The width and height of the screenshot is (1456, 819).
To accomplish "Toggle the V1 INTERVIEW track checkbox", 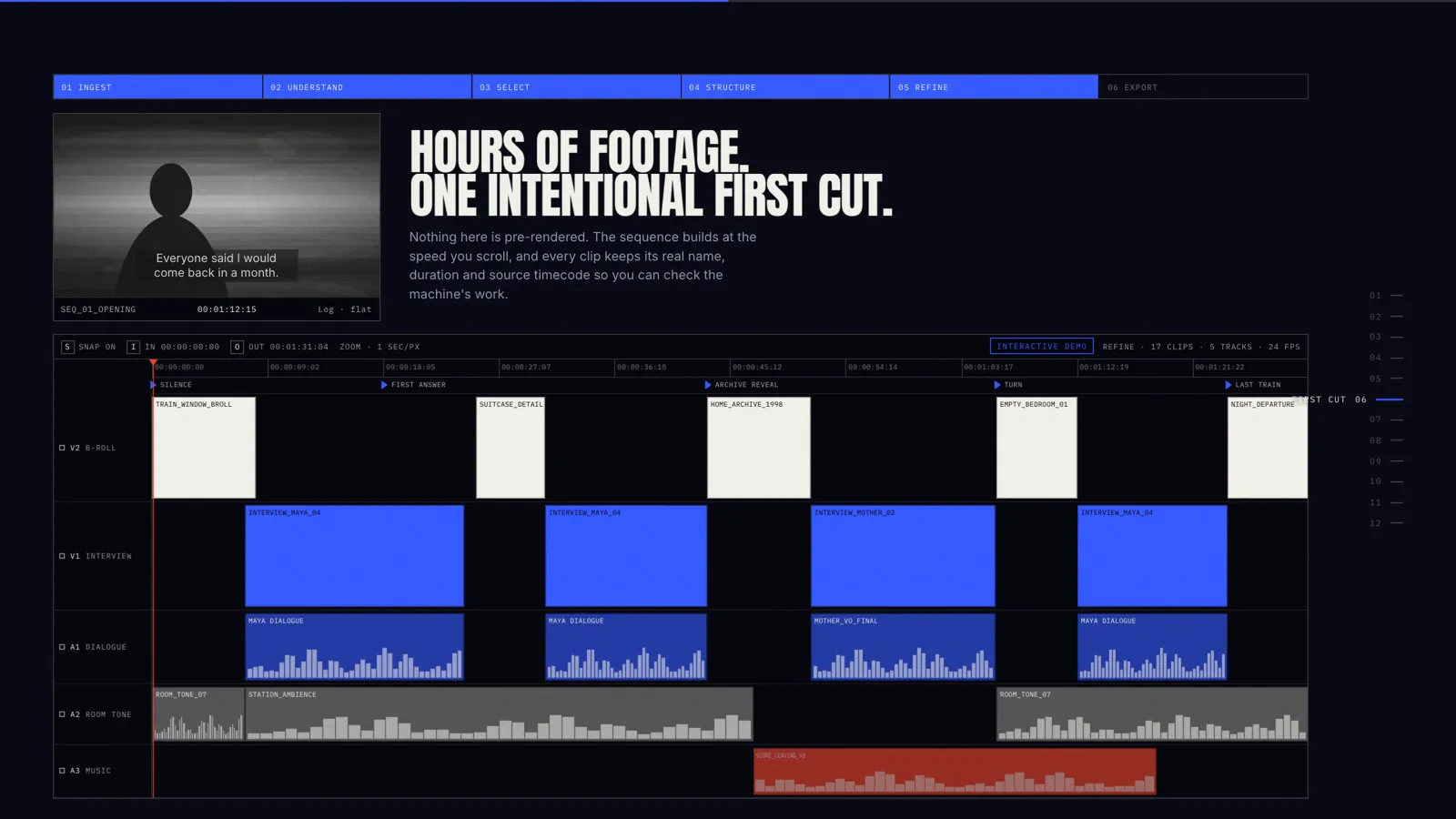I will click(62, 556).
